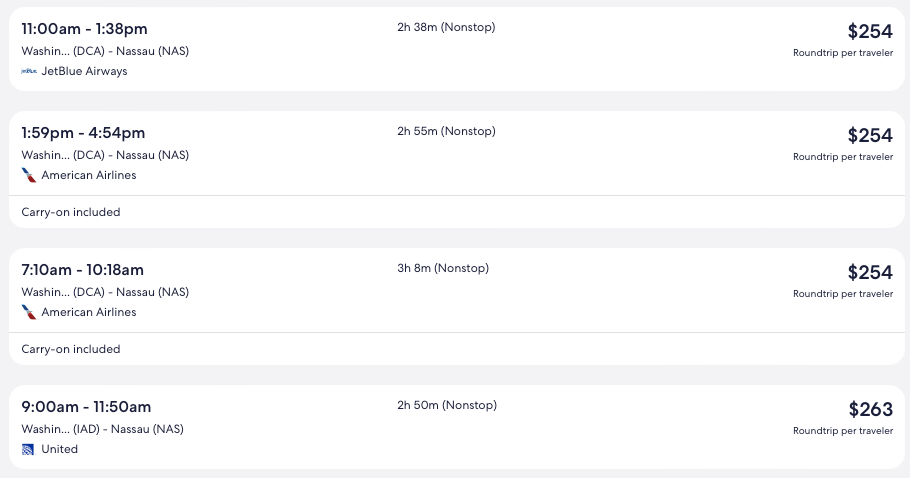Click Carry-on included under the 1:59pm flight
The width and height of the screenshot is (910, 478).
pos(71,212)
